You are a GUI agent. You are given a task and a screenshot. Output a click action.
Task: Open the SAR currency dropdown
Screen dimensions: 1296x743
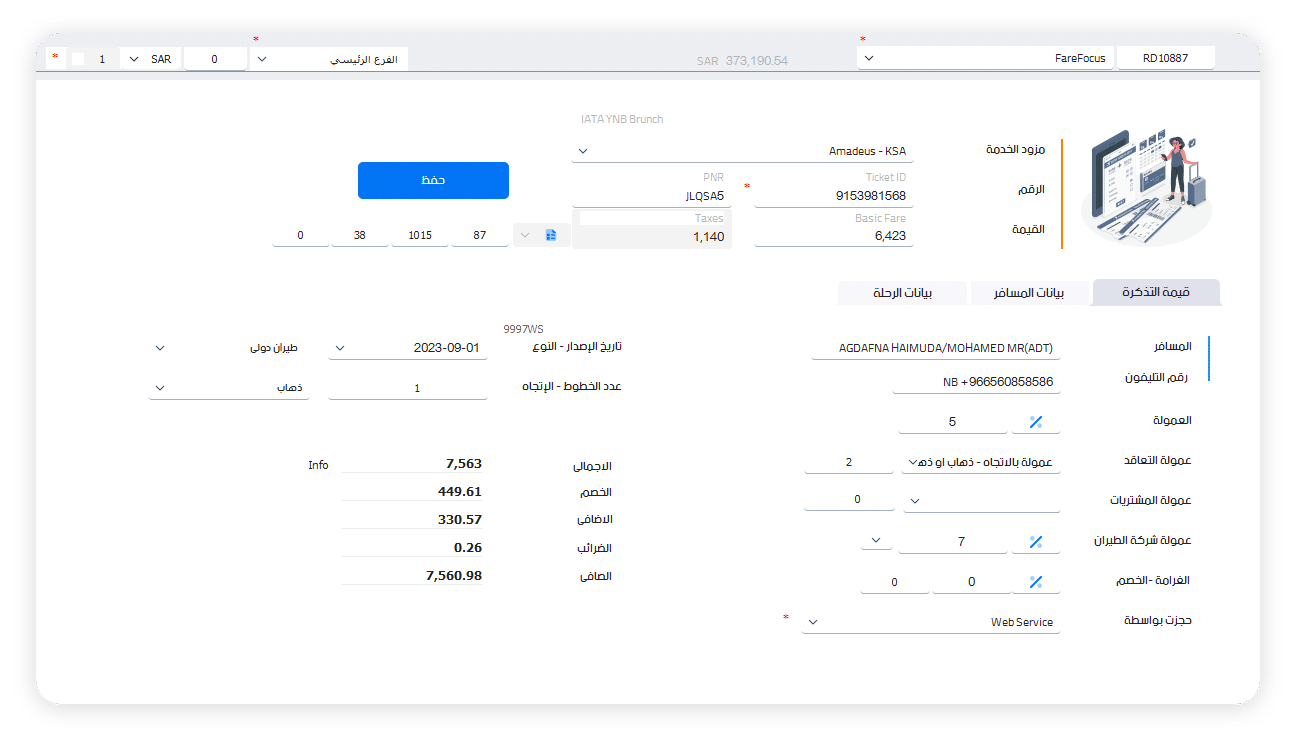[150, 59]
